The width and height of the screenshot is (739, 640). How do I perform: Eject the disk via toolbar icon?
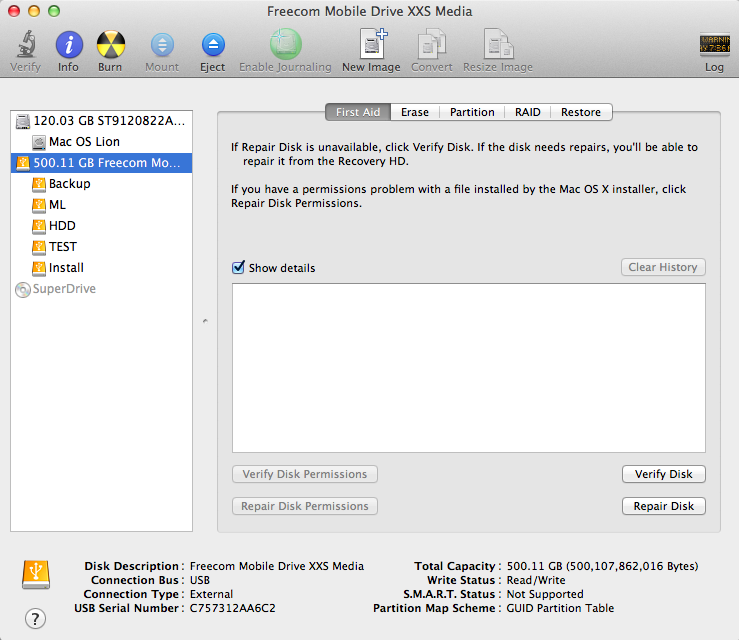pos(213,45)
